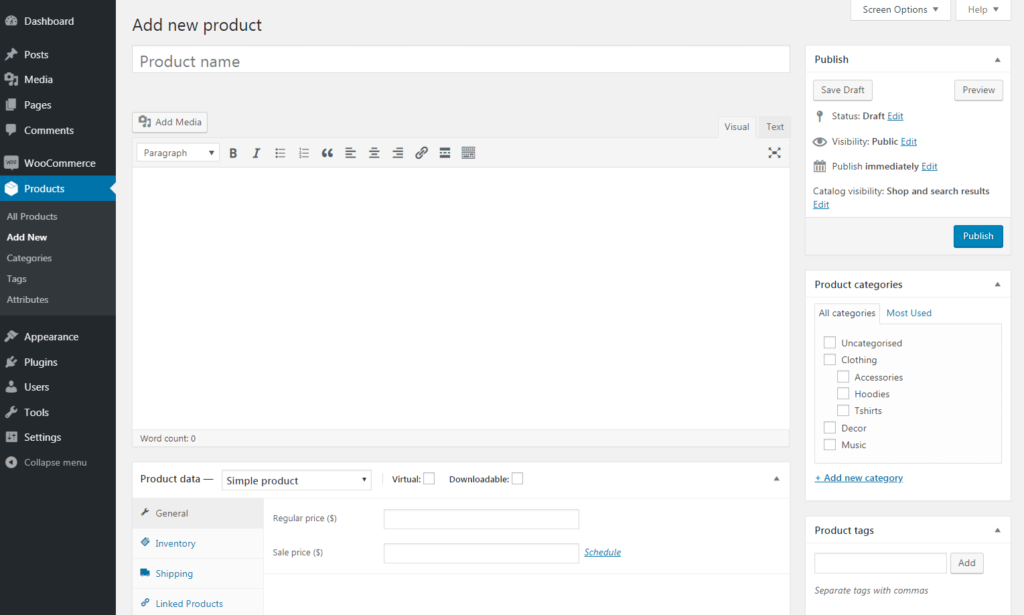Publish the new product
Screen dimensions: 1024x615
pyautogui.click(x=978, y=236)
